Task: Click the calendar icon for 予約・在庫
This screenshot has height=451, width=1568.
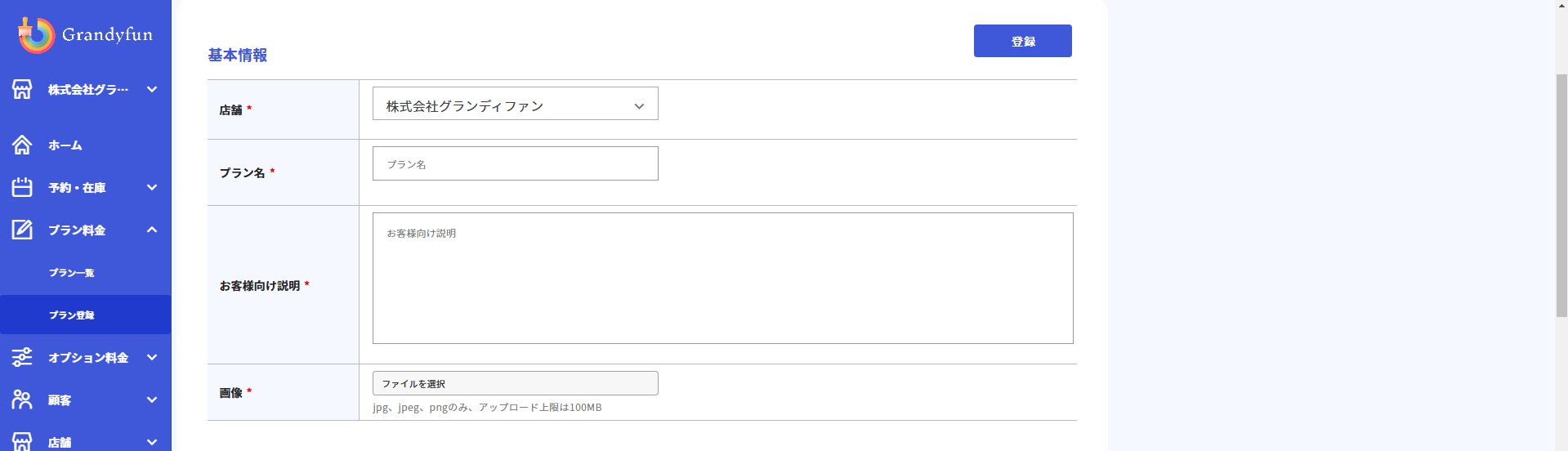Action: click(22, 187)
